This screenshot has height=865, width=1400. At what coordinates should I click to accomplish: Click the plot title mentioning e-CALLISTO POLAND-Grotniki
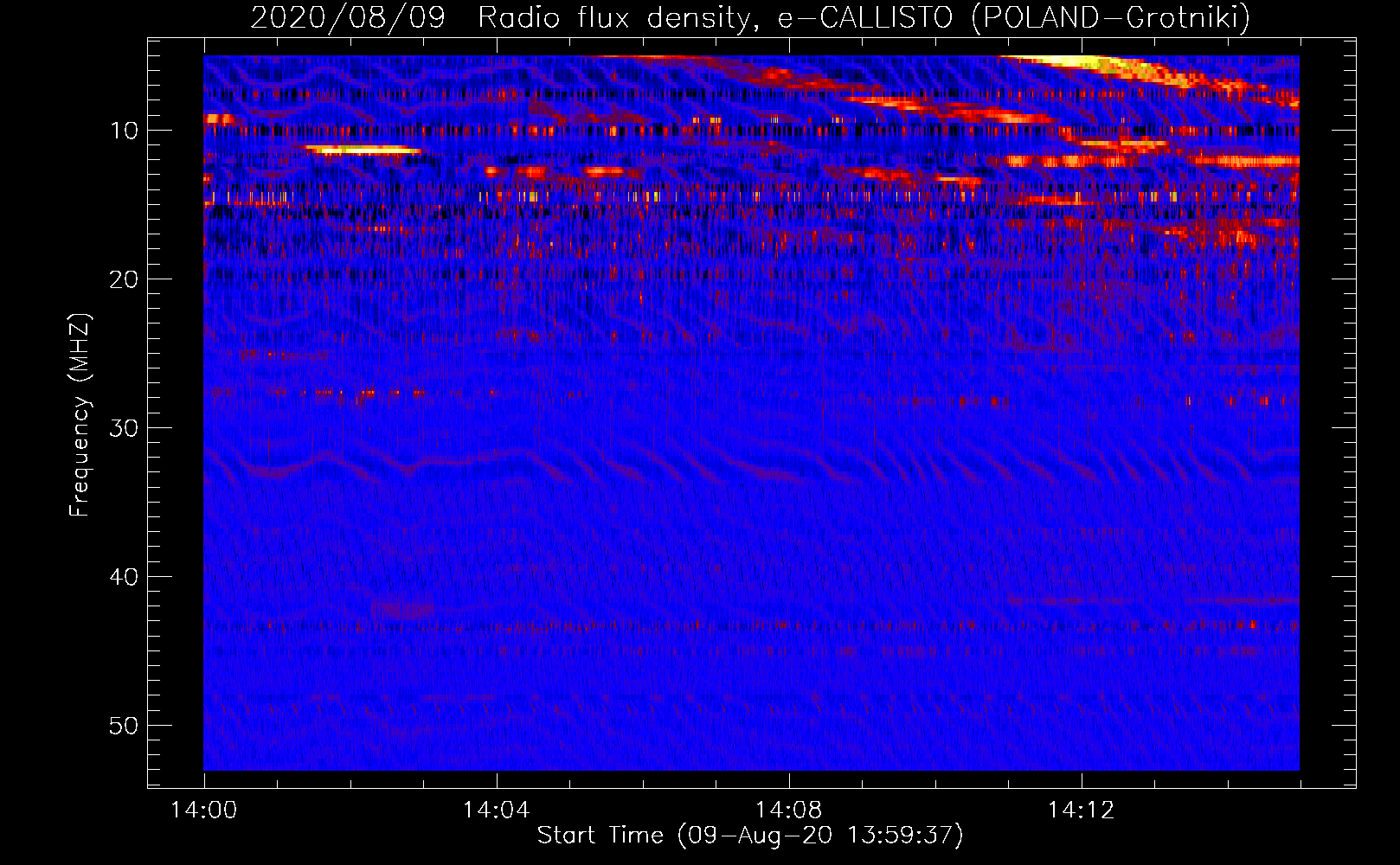coord(750,17)
